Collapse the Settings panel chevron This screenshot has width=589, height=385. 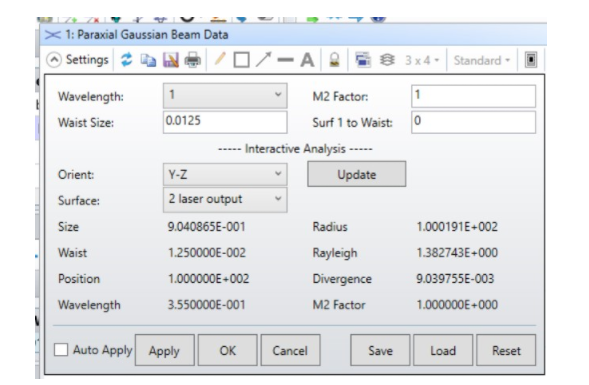tap(54, 60)
